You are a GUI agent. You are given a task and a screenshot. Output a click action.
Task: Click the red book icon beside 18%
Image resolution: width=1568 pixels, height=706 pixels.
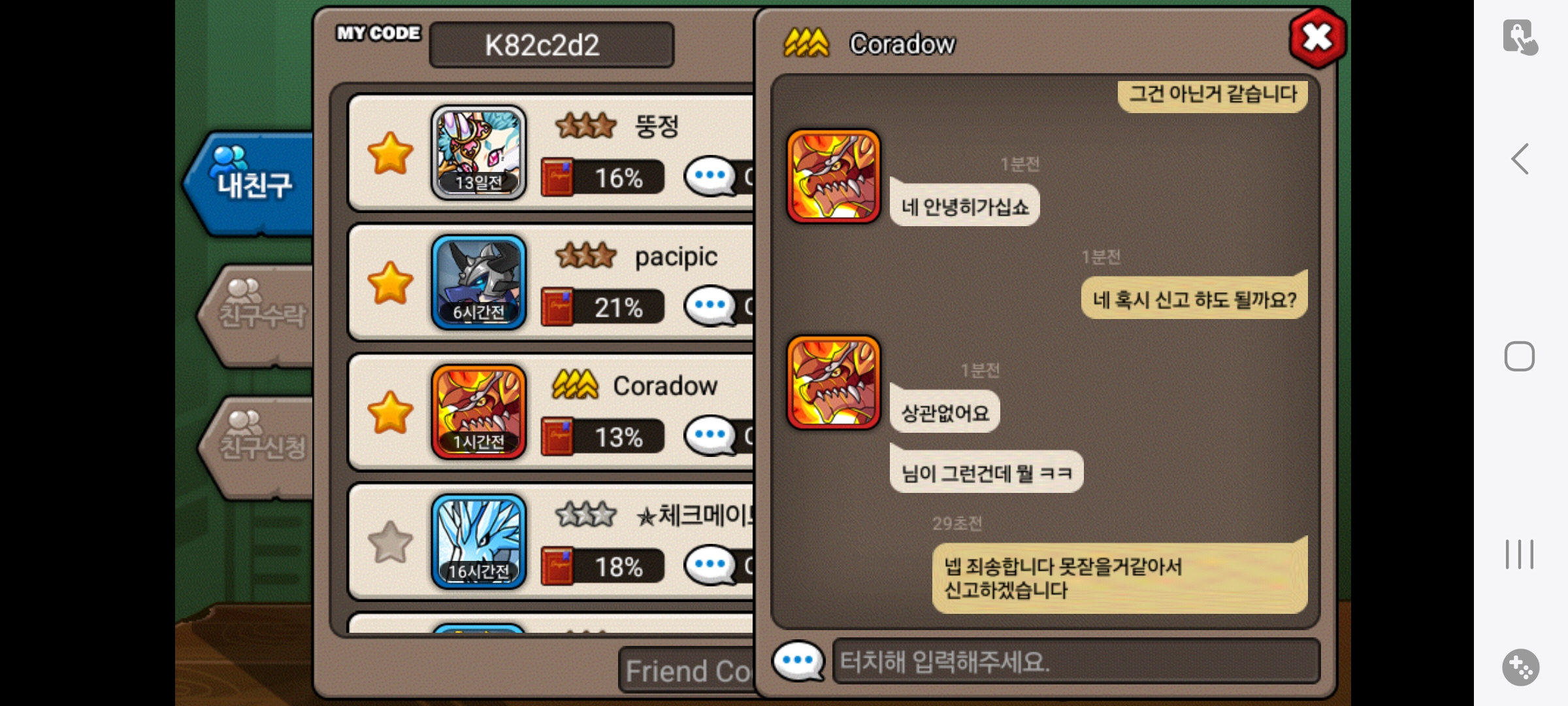[557, 566]
